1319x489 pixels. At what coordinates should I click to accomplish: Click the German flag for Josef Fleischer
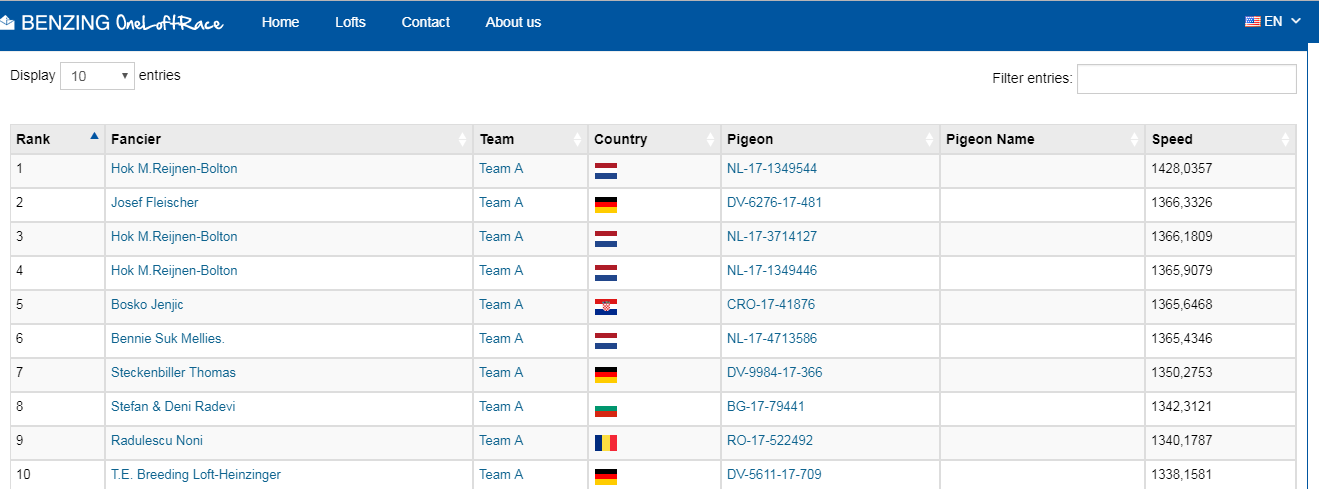tap(605, 205)
